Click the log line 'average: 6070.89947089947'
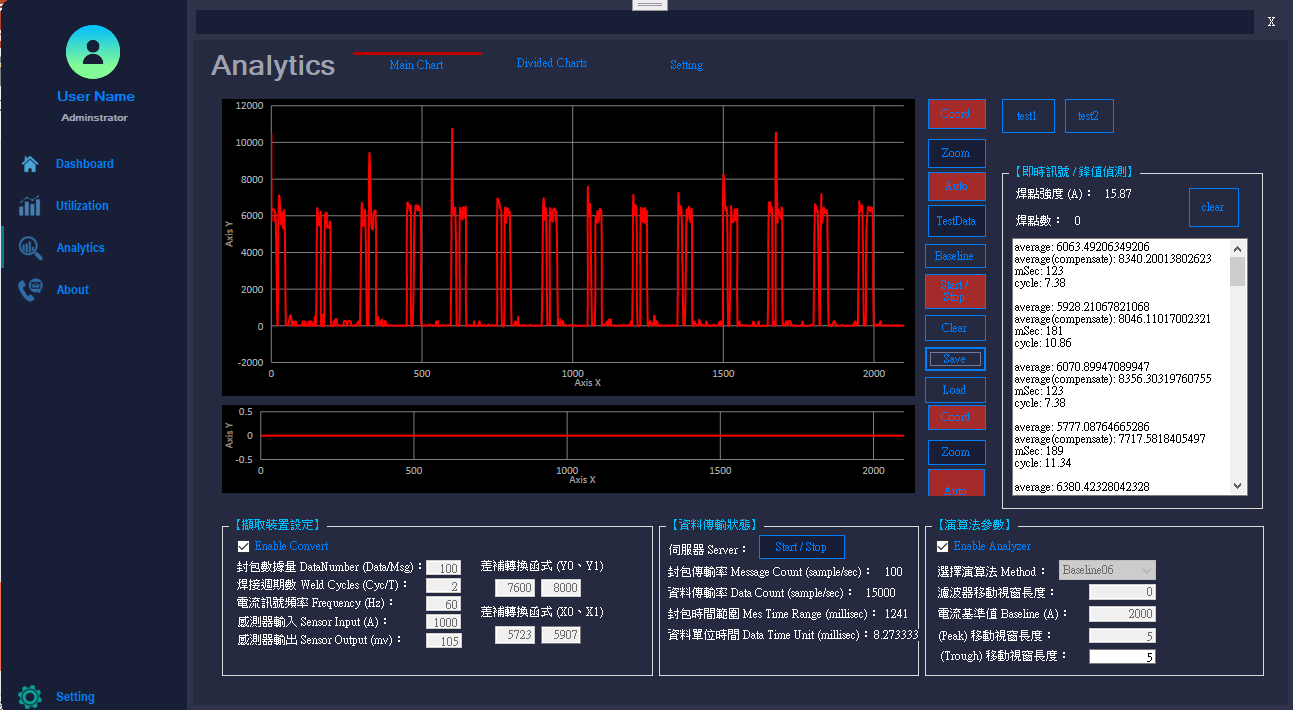Viewport: 1293px width, 710px height. point(1082,367)
